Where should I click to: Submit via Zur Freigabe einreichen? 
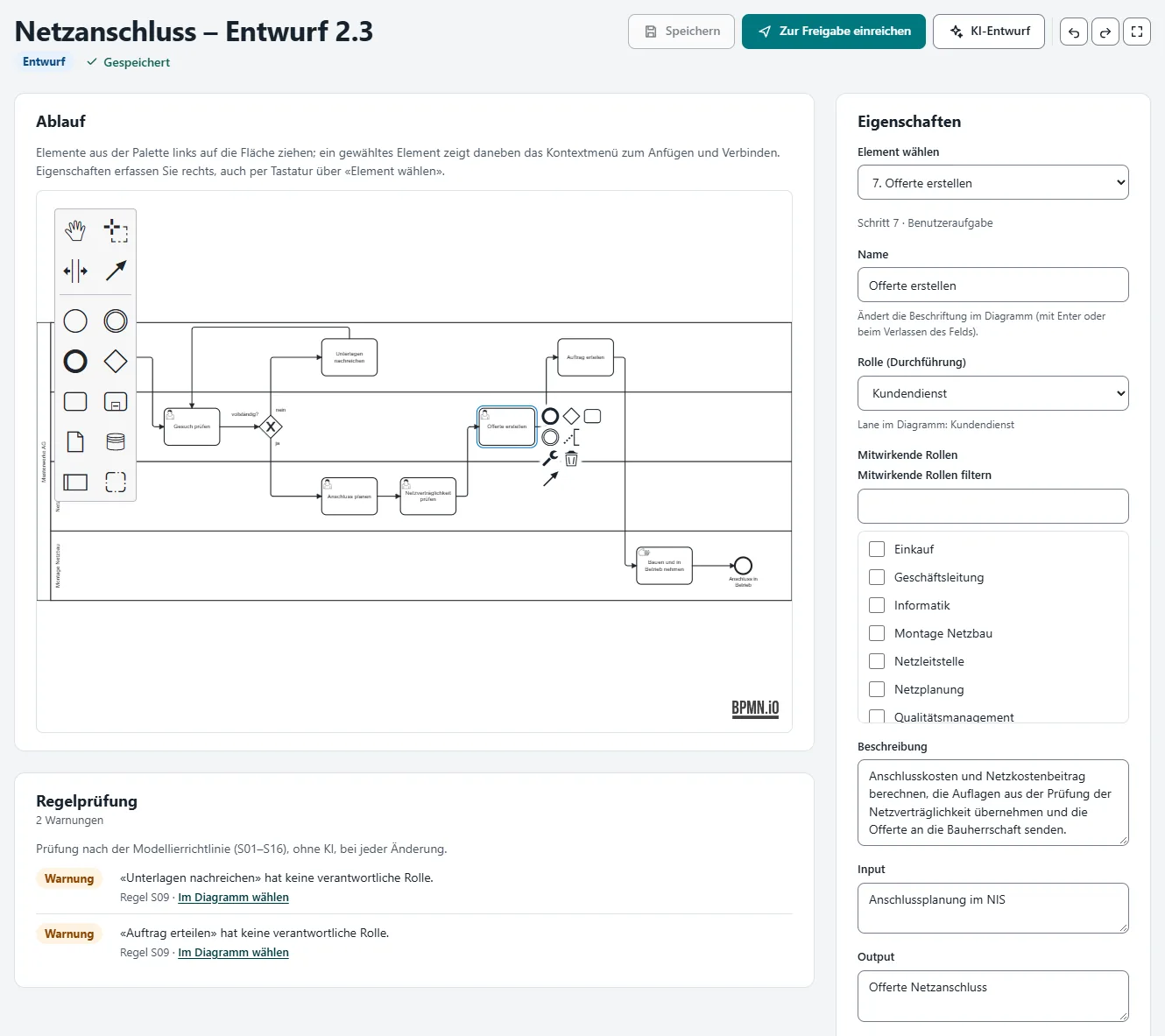[x=834, y=32]
